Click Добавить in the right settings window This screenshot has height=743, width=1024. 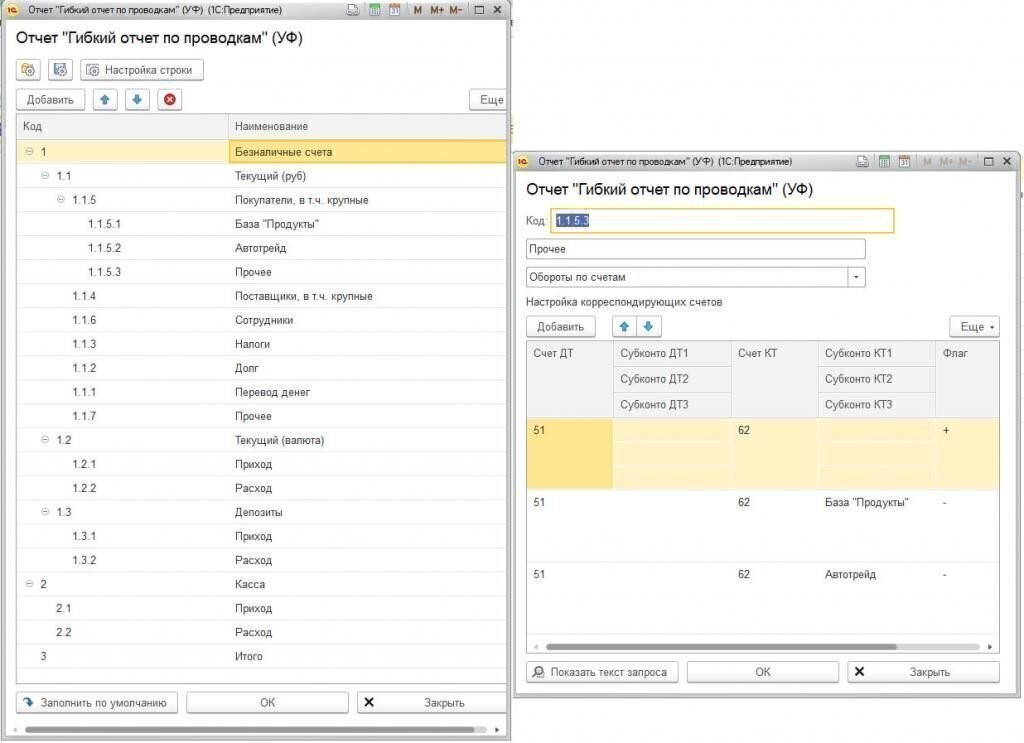pyautogui.click(x=560, y=326)
